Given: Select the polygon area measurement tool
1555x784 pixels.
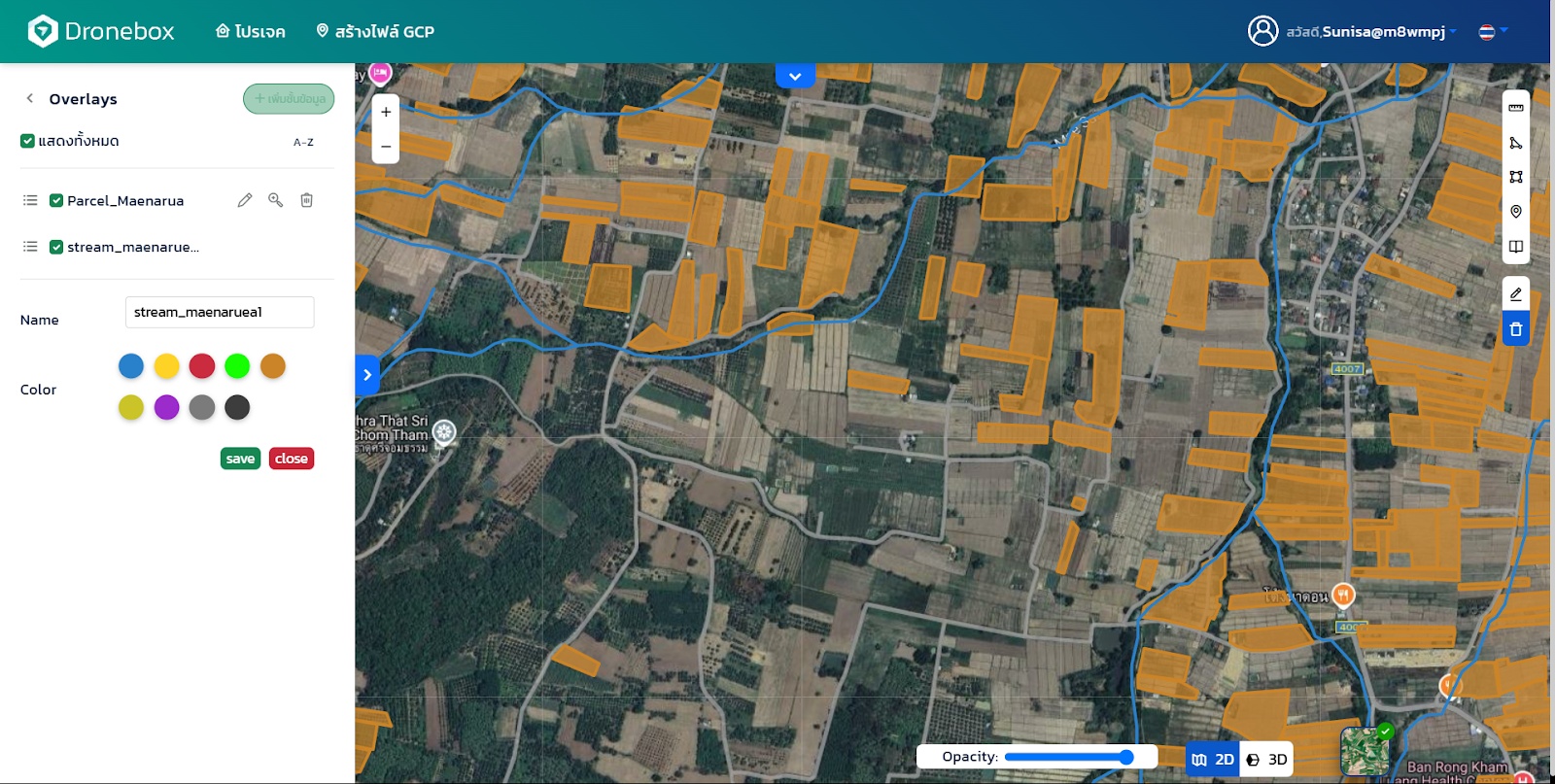Looking at the screenshot, I should point(1516,177).
